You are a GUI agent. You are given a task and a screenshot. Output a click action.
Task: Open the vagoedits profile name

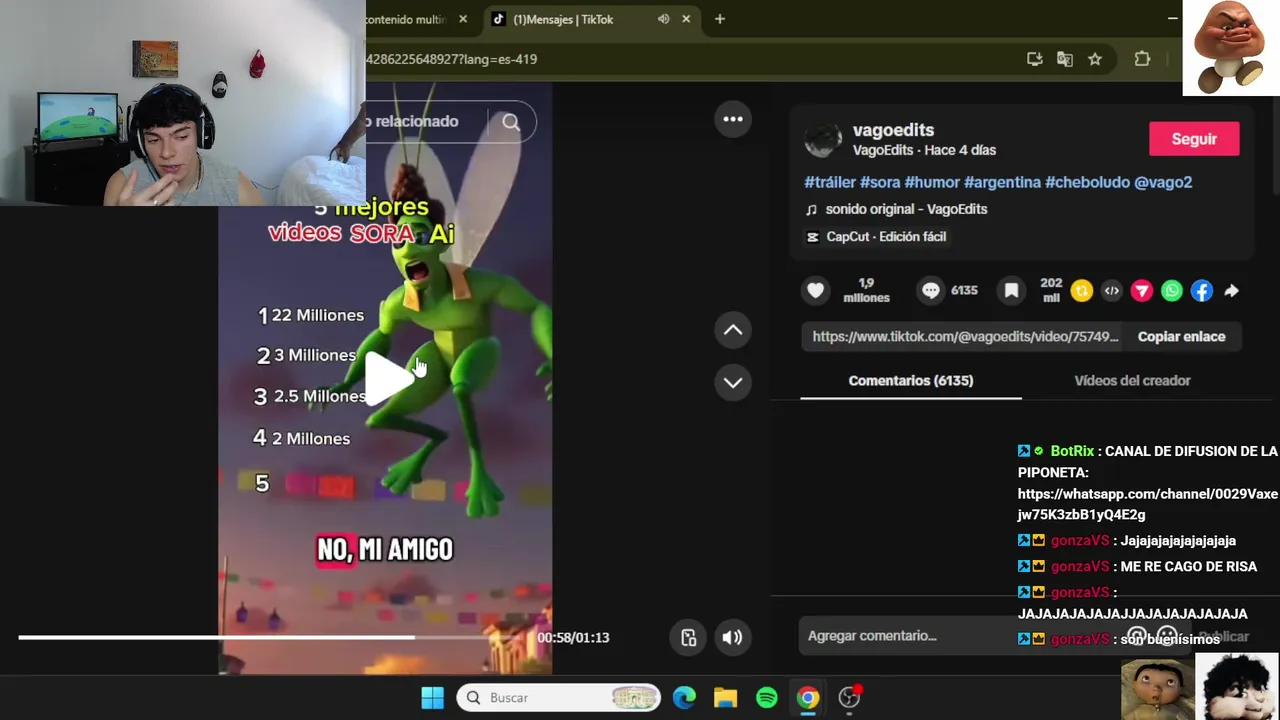[x=893, y=130]
